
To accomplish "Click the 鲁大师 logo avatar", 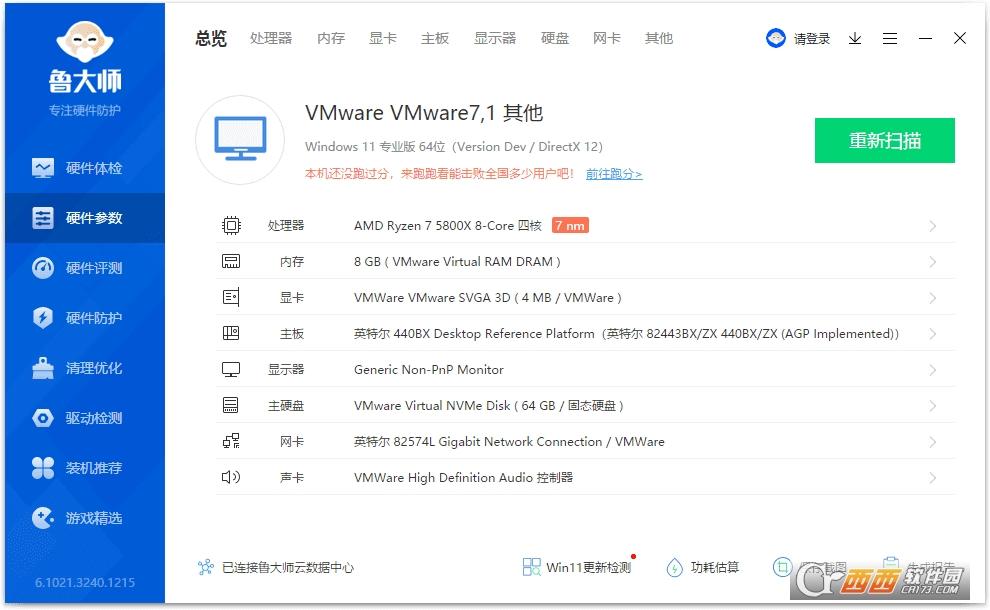I will click(x=85, y=41).
